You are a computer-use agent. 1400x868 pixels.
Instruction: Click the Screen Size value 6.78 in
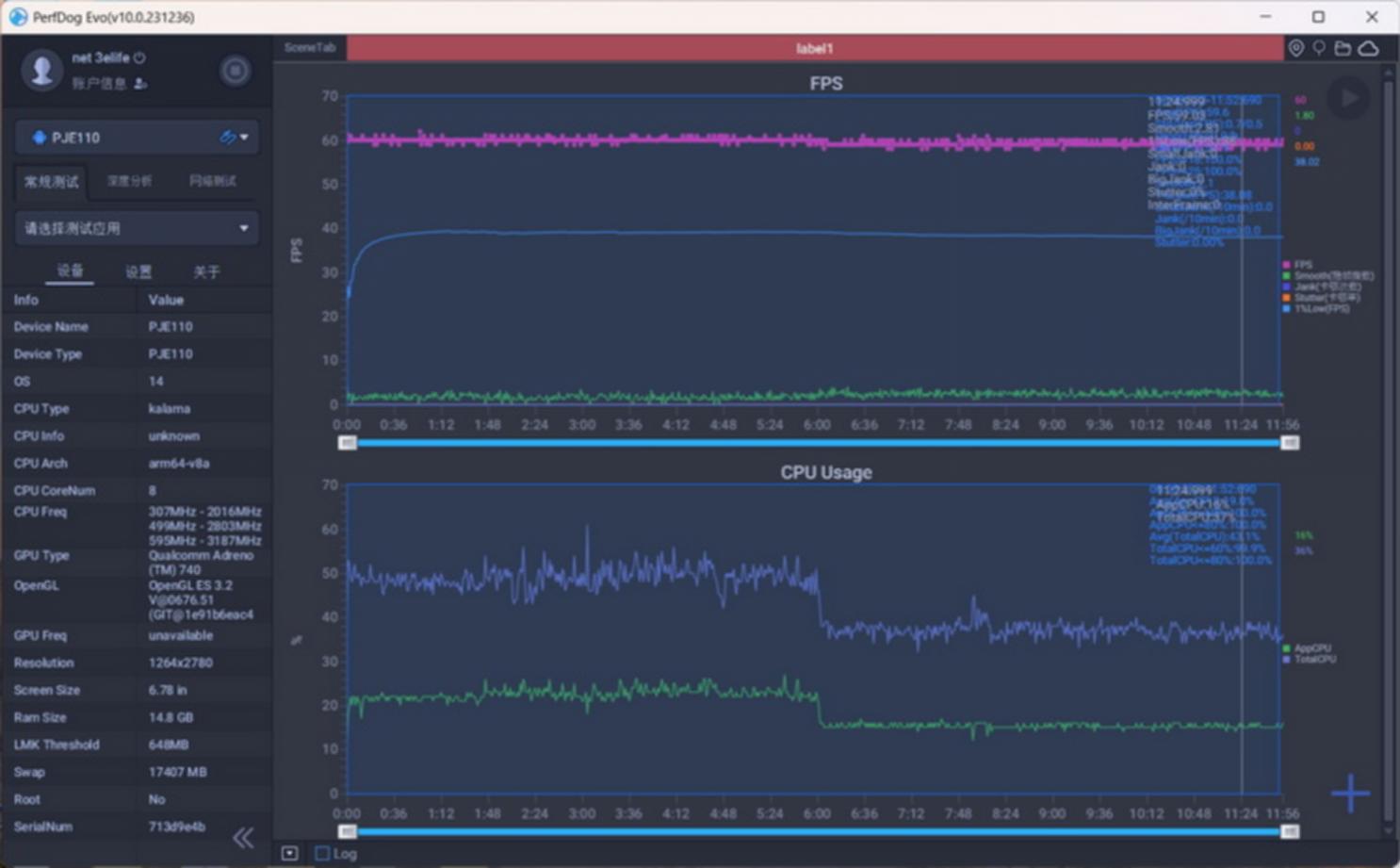point(168,691)
